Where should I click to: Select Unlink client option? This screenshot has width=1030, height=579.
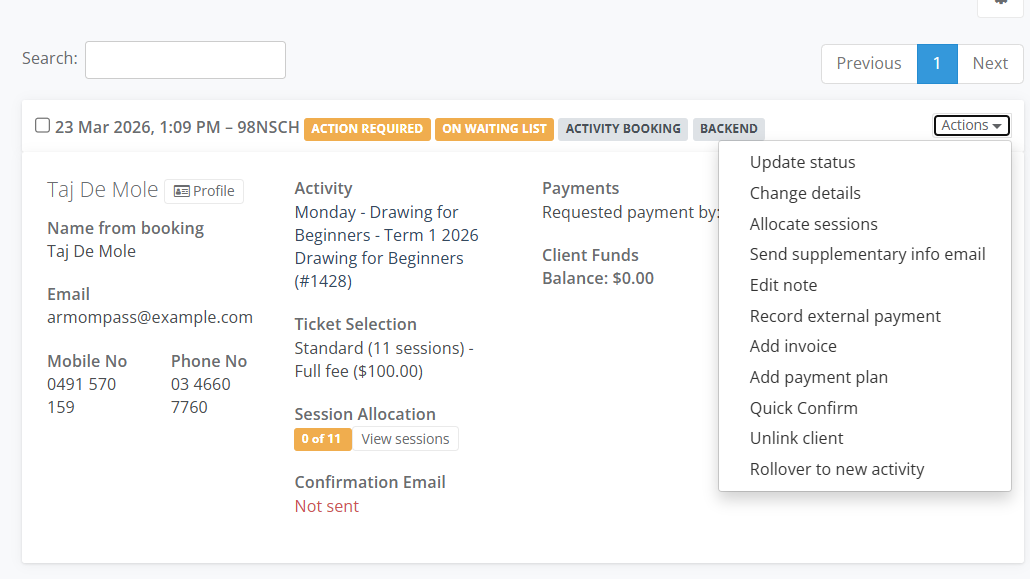pyautogui.click(x=796, y=438)
